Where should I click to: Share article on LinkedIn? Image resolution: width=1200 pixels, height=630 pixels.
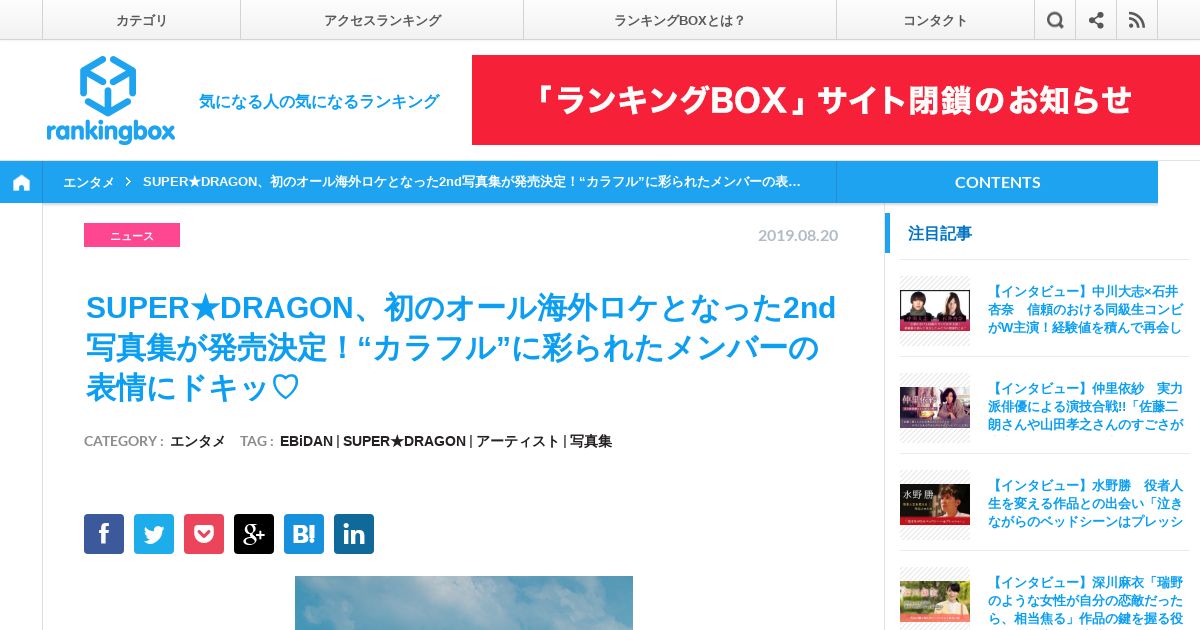click(354, 534)
